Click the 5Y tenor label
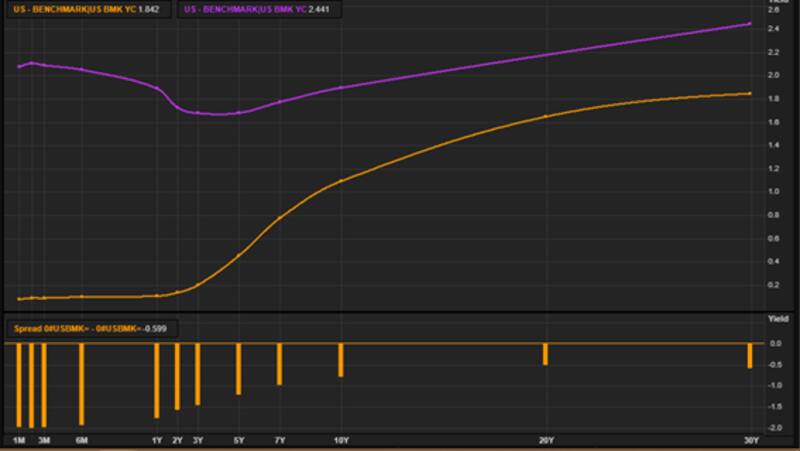The width and height of the screenshot is (800, 451). 239,440
